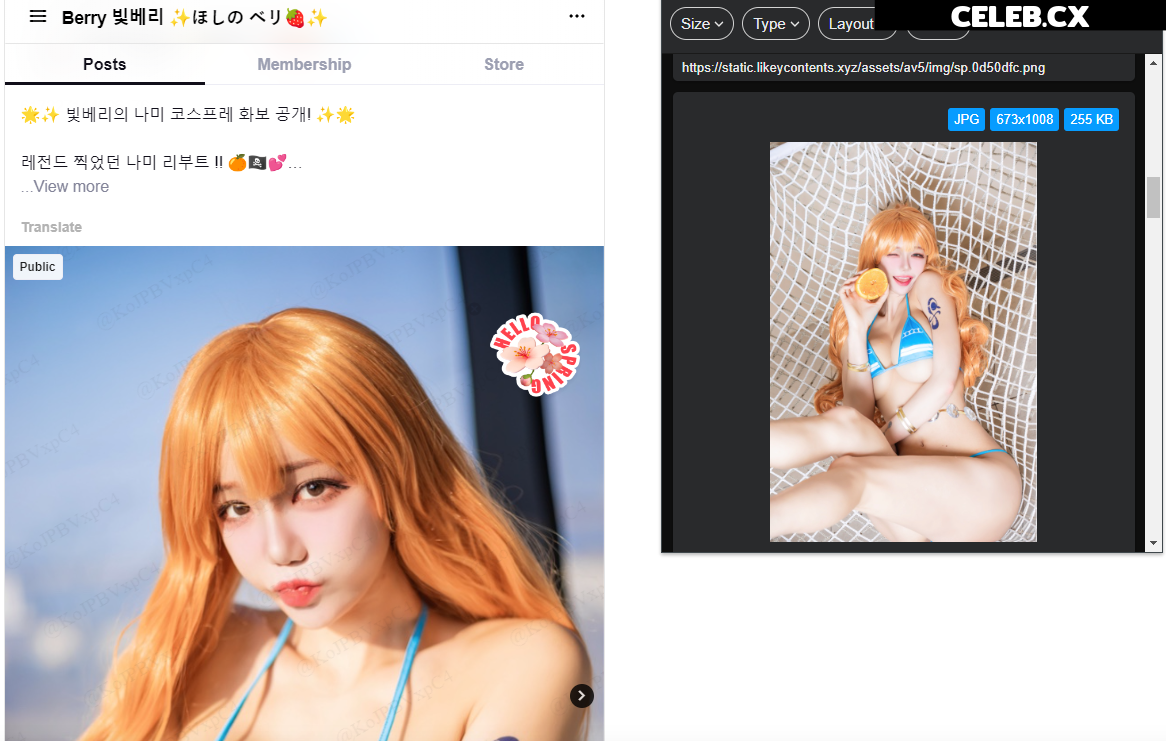The width and height of the screenshot is (1166, 741).
Task: Open the Type filter dropdown
Action: 776,24
